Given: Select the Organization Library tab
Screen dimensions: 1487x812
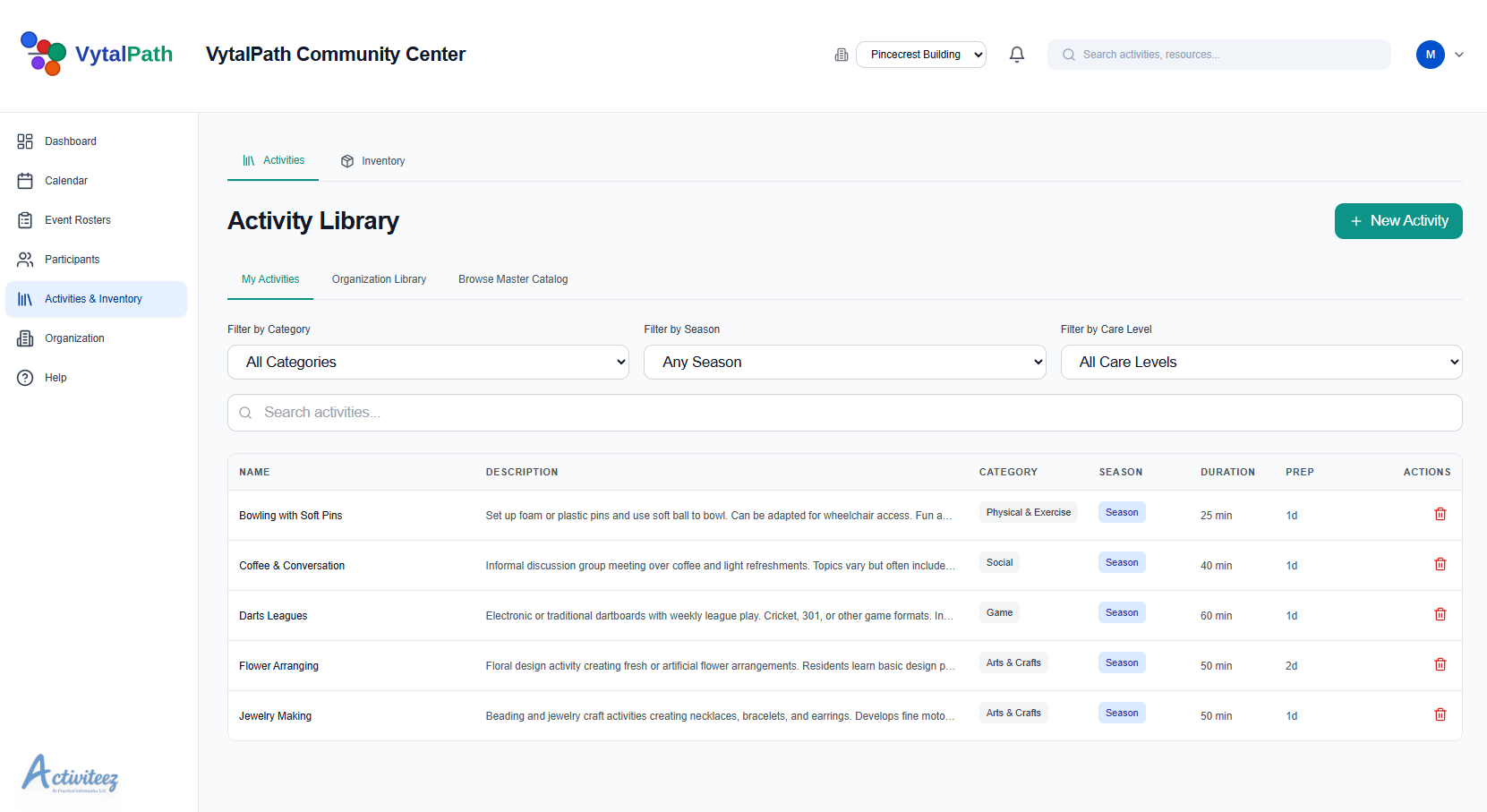Looking at the screenshot, I should 379,278.
